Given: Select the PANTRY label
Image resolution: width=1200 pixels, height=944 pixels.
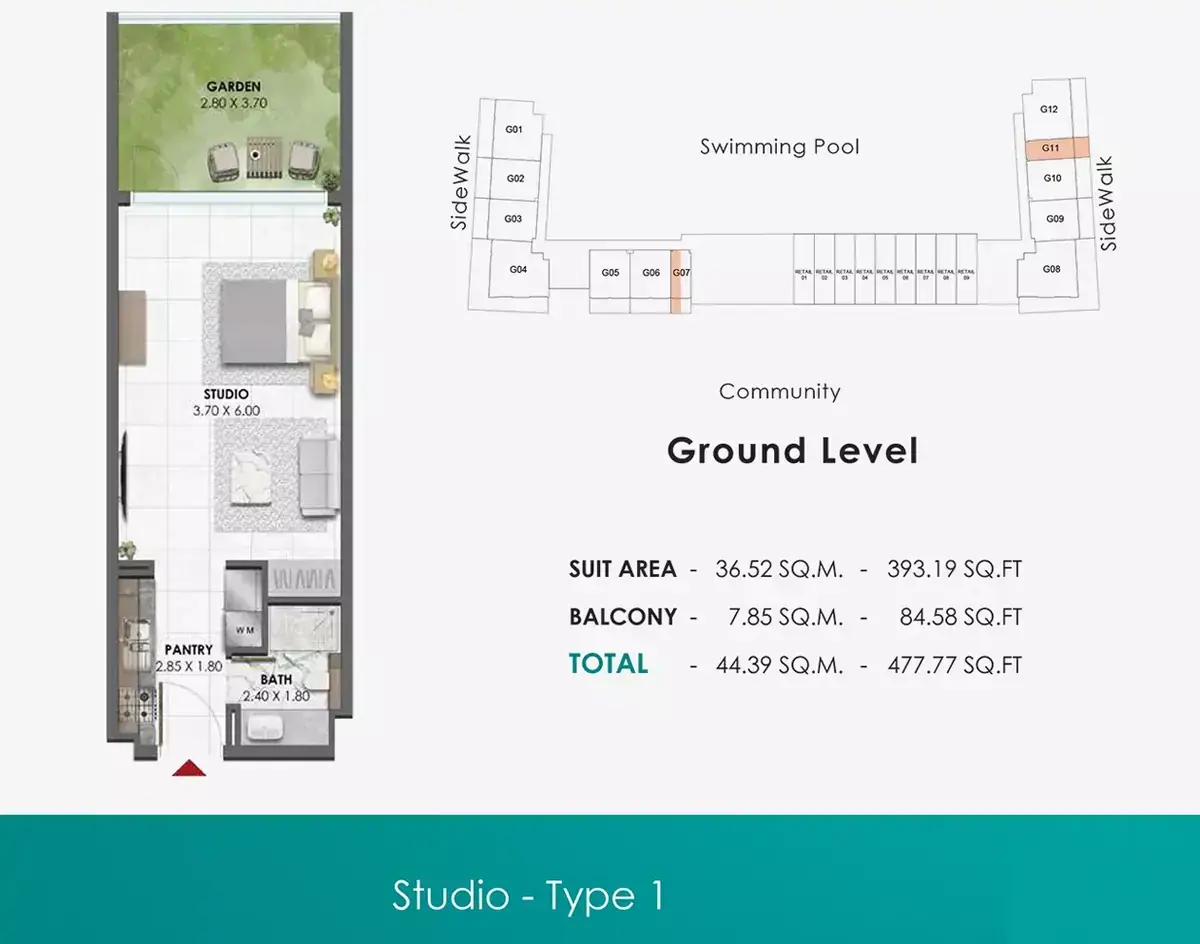Looking at the screenshot, I should click(189, 650).
